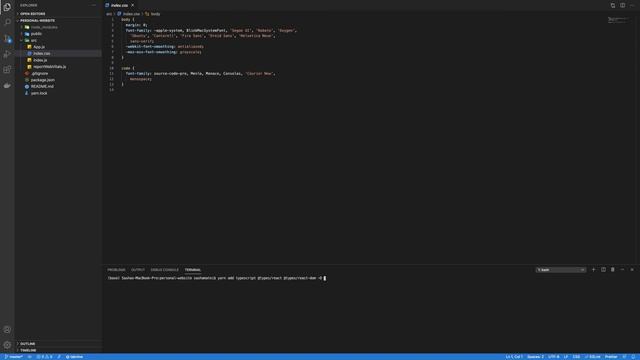
Task: Collapse the src folder
Action: (33, 40)
